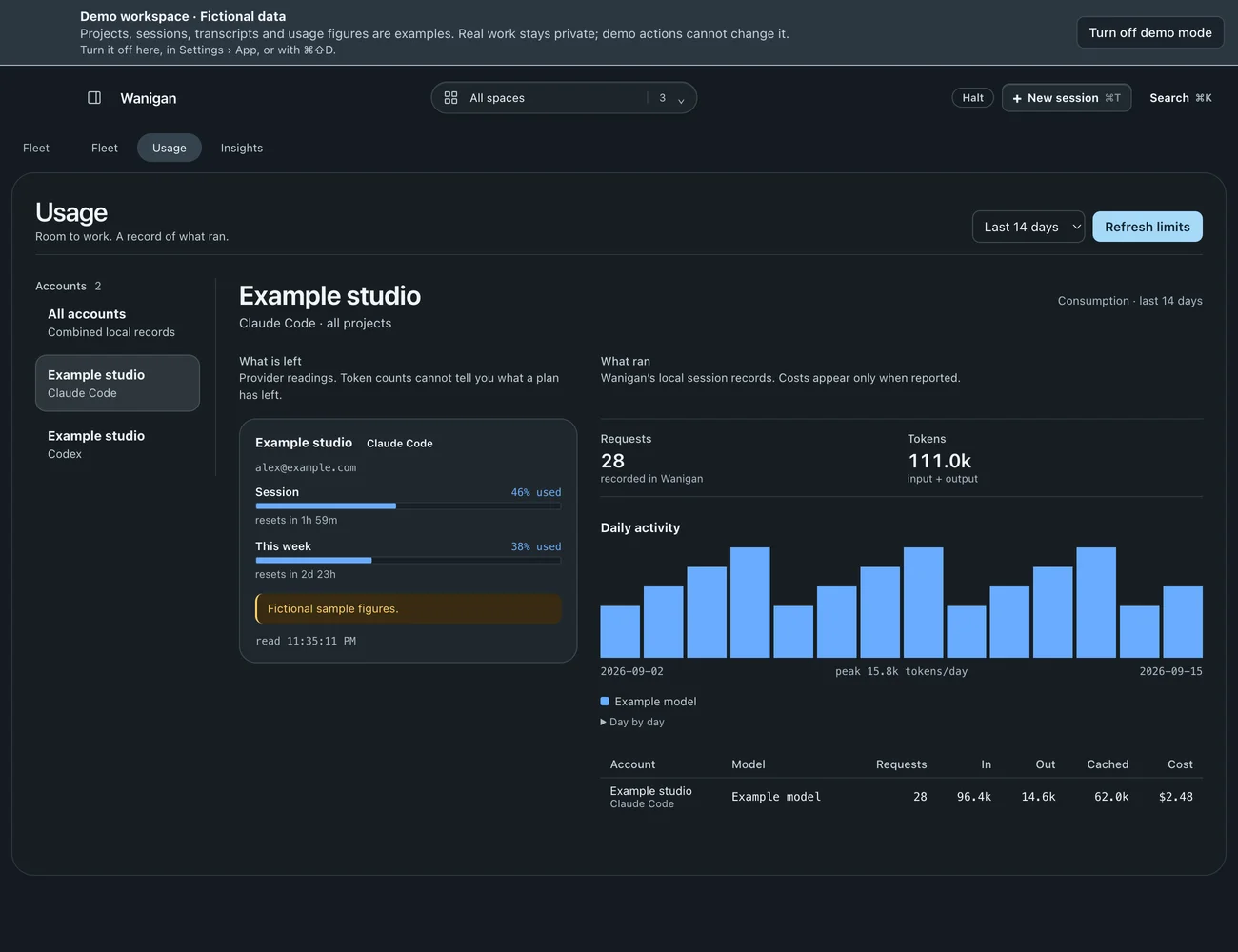Click the Model column header

pyautogui.click(x=749, y=764)
